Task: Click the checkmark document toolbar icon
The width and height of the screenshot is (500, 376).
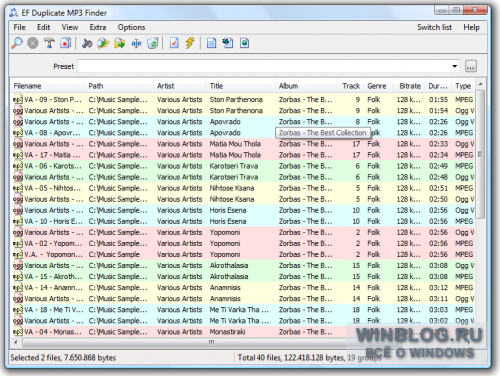Action: [x=174, y=43]
